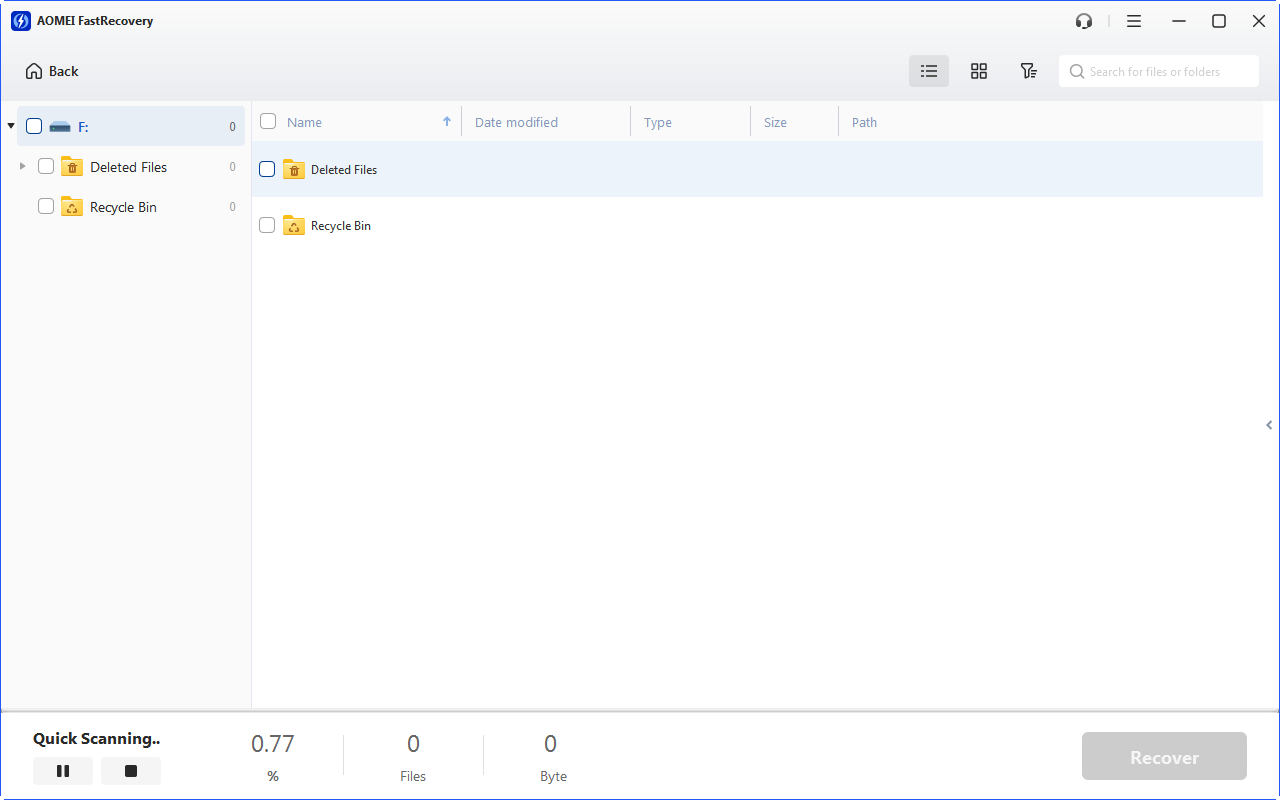This screenshot has width=1280, height=800.
Task: Click the F: drive label in sidebar
Action: point(83,127)
